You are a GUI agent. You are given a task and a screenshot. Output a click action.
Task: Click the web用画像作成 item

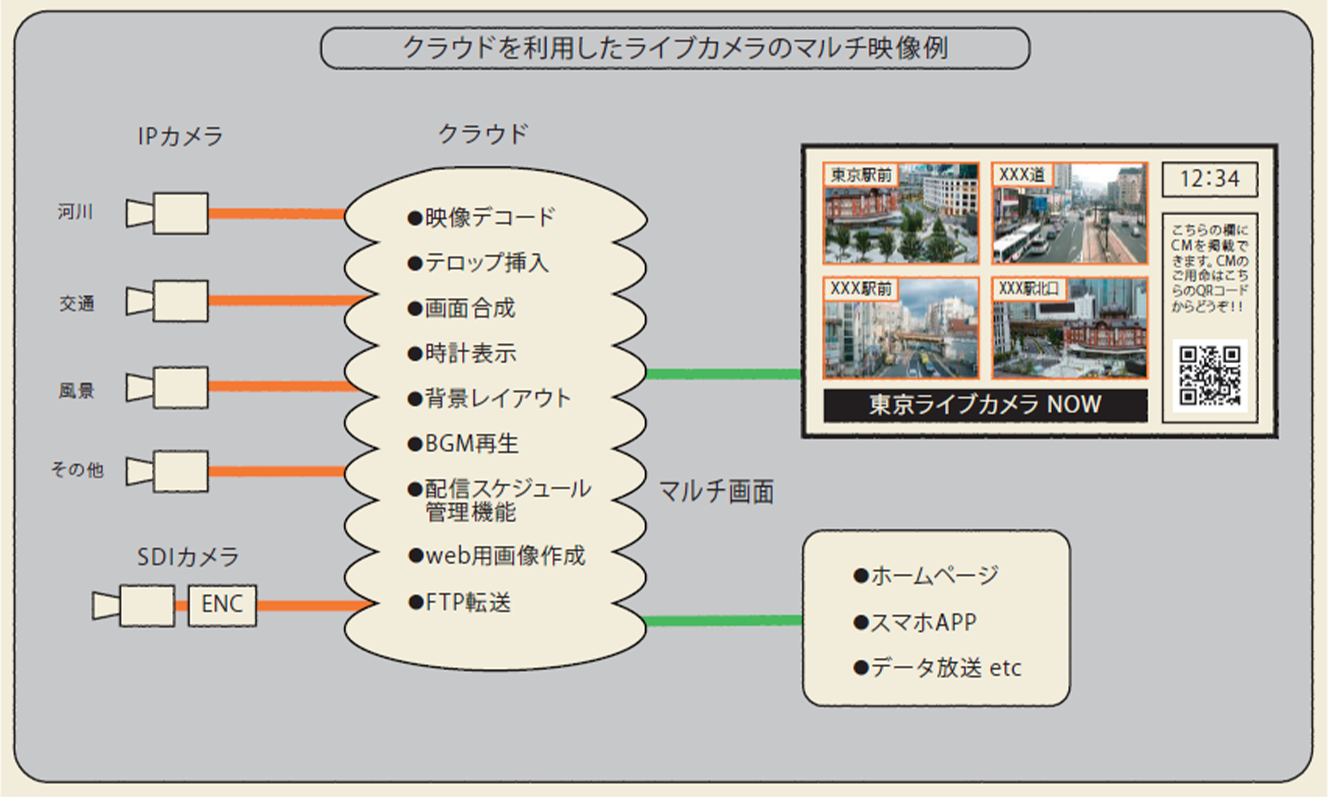tap(496, 556)
